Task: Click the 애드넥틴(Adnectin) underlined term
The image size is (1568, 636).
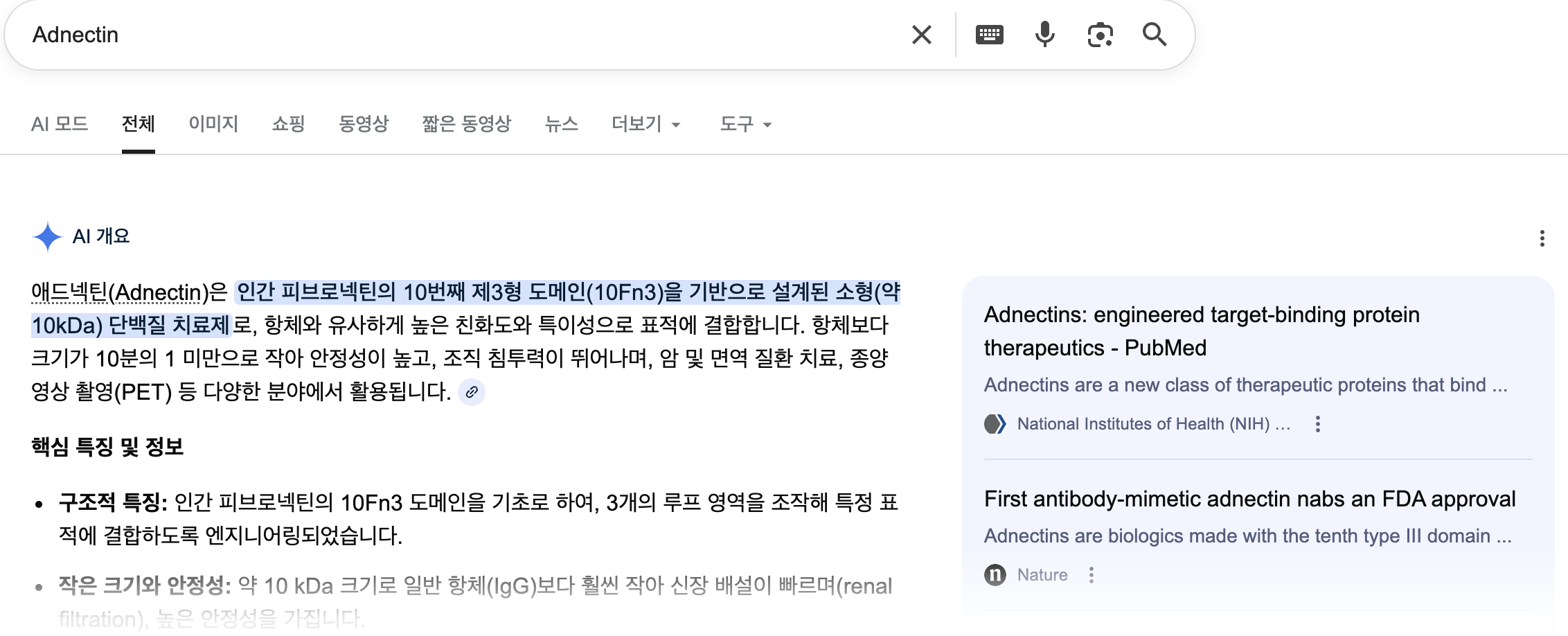Action: pos(119,292)
